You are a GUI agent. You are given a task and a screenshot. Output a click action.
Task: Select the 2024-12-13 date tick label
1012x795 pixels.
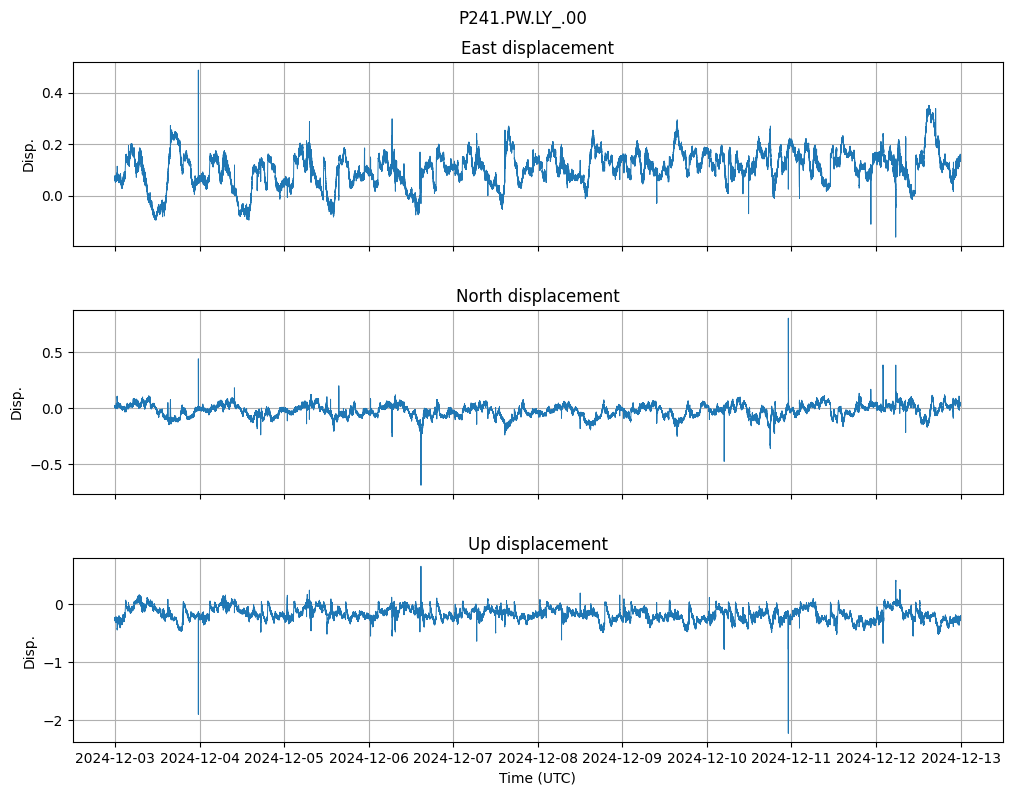click(961, 759)
